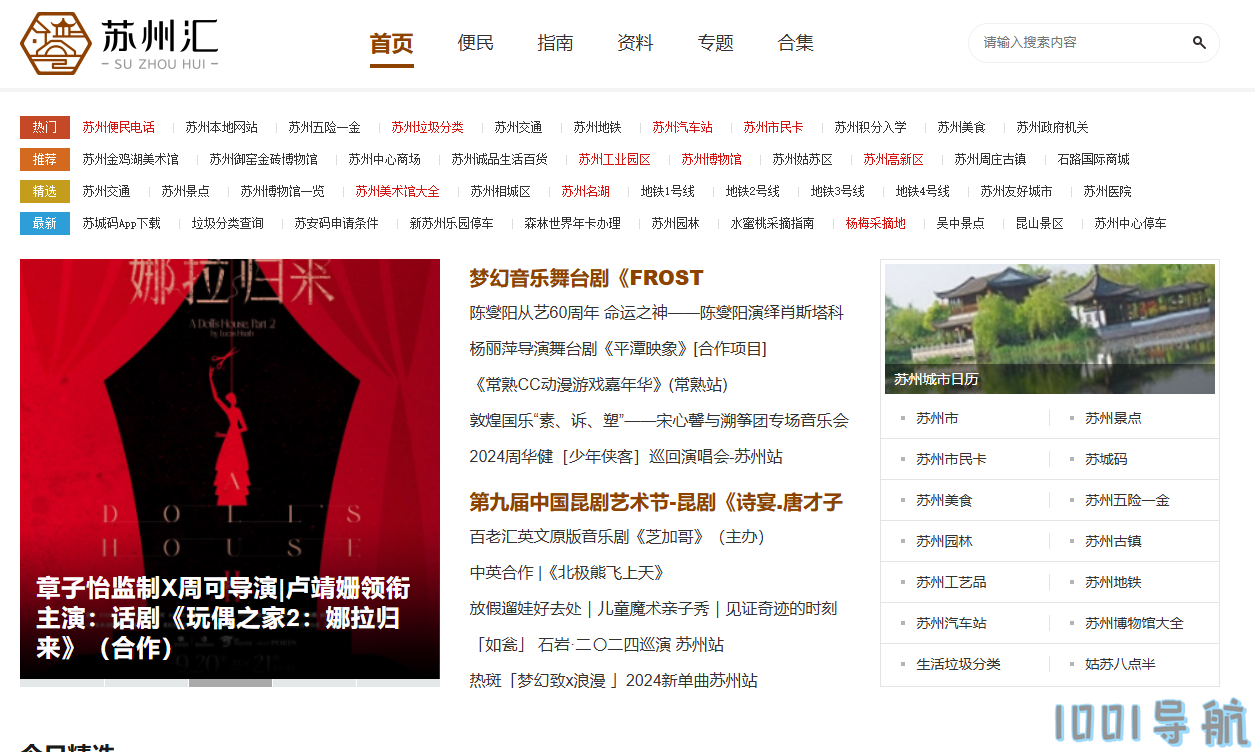
Task: Click the yellow 精选 category tag
Action: [45, 191]
